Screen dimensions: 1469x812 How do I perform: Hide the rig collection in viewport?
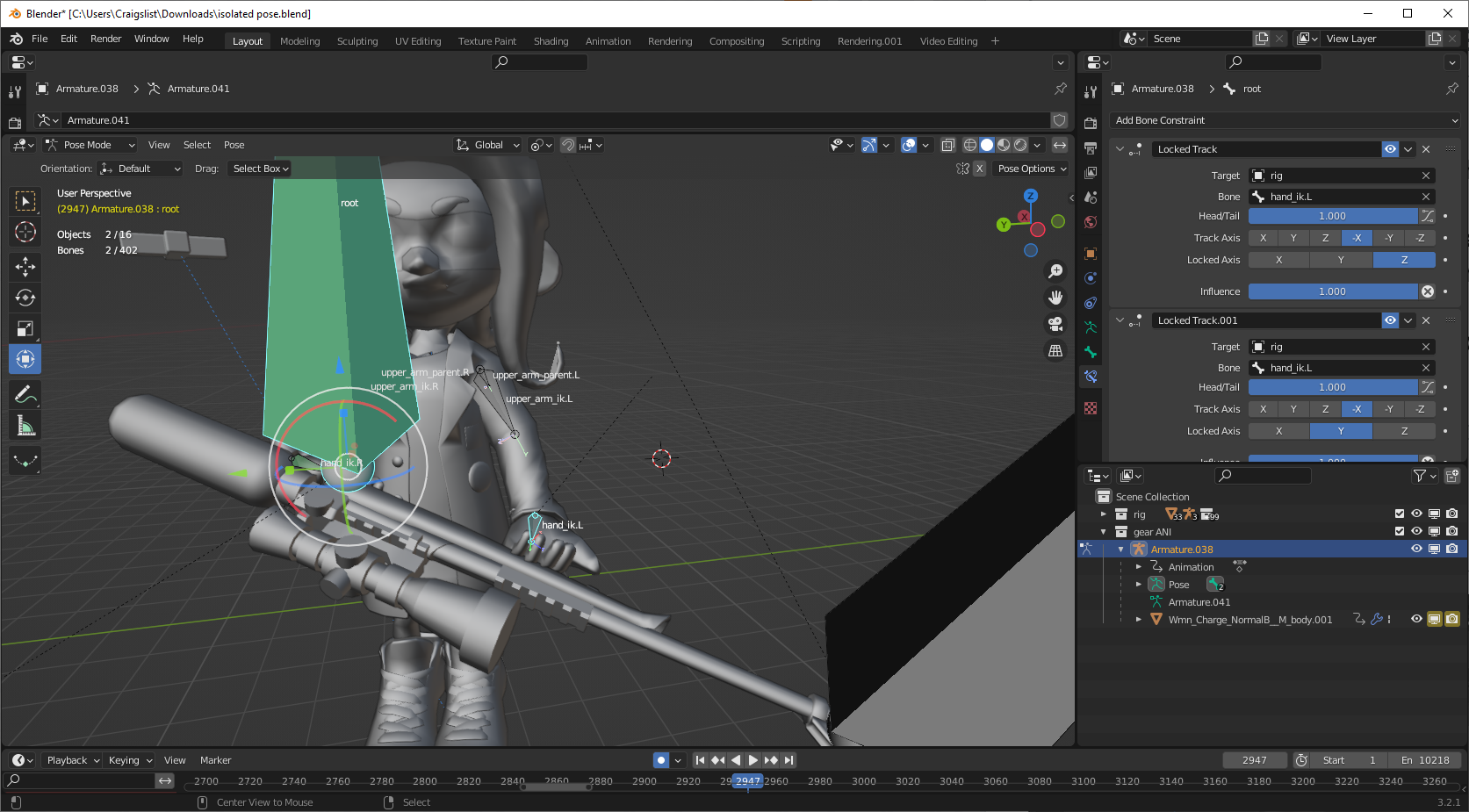(1416, 514)
